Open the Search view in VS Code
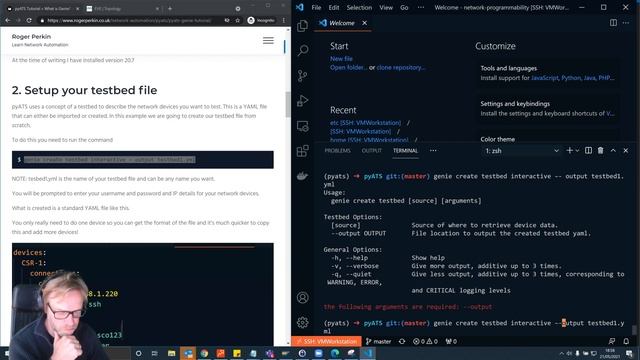This screenshot has width=640, height=360. pos(302,51)
